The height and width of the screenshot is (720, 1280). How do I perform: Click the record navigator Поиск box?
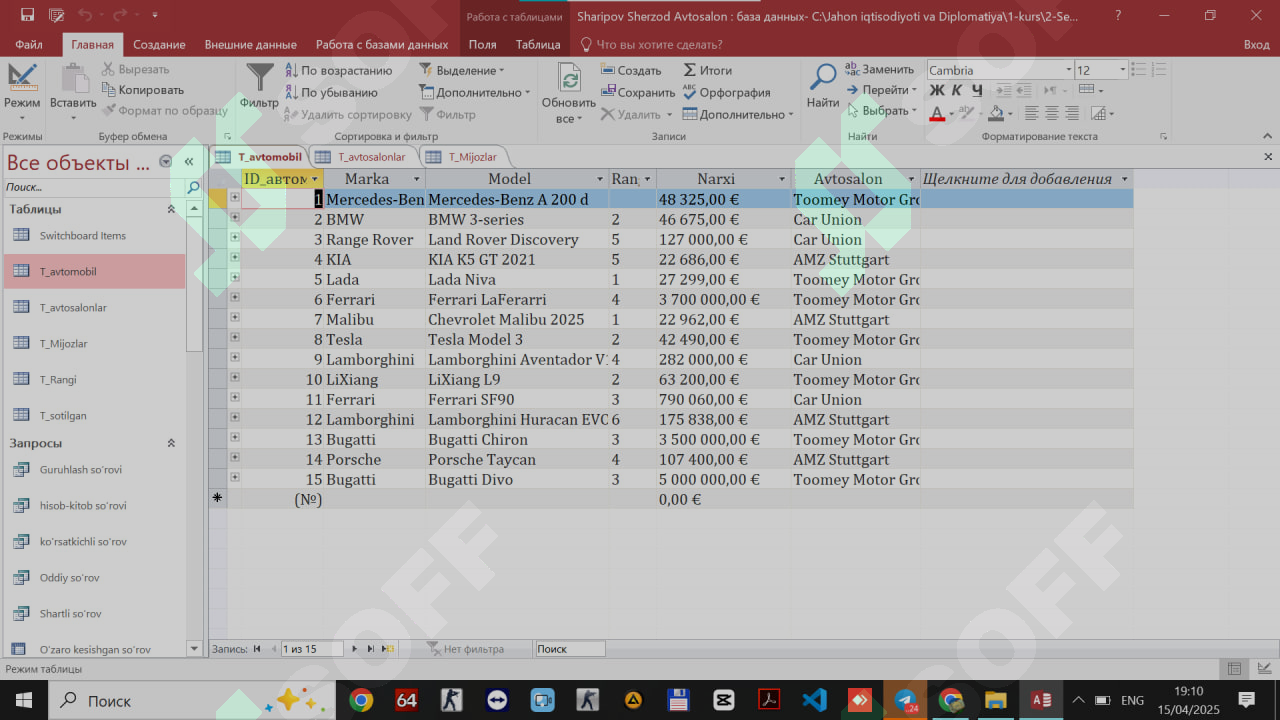(x=570, y=649)
